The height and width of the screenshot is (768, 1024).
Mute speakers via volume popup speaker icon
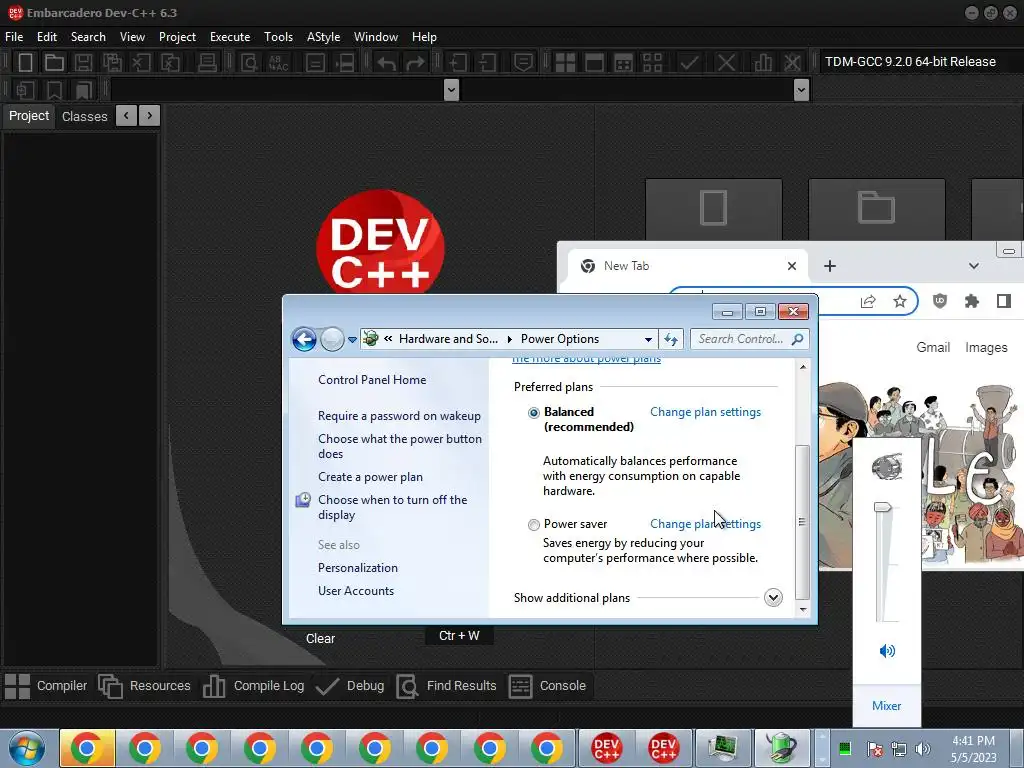(887, 650)
